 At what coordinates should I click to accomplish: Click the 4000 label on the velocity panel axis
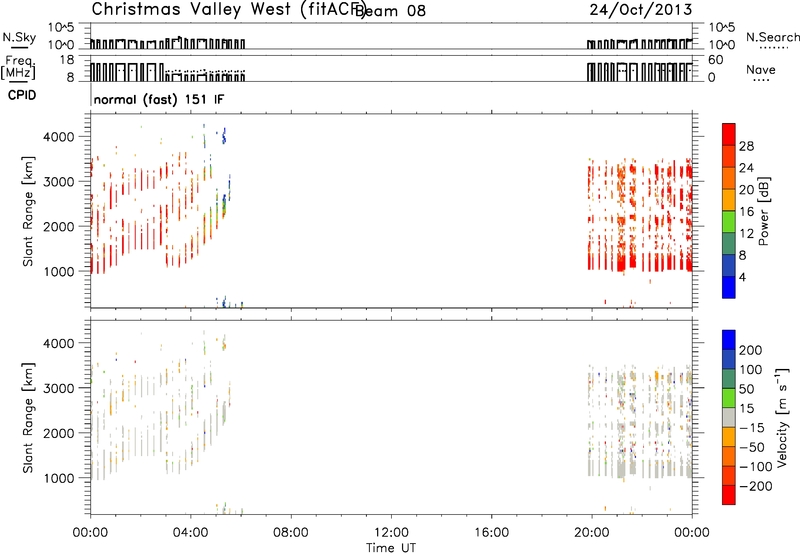(x=59, y=343)
